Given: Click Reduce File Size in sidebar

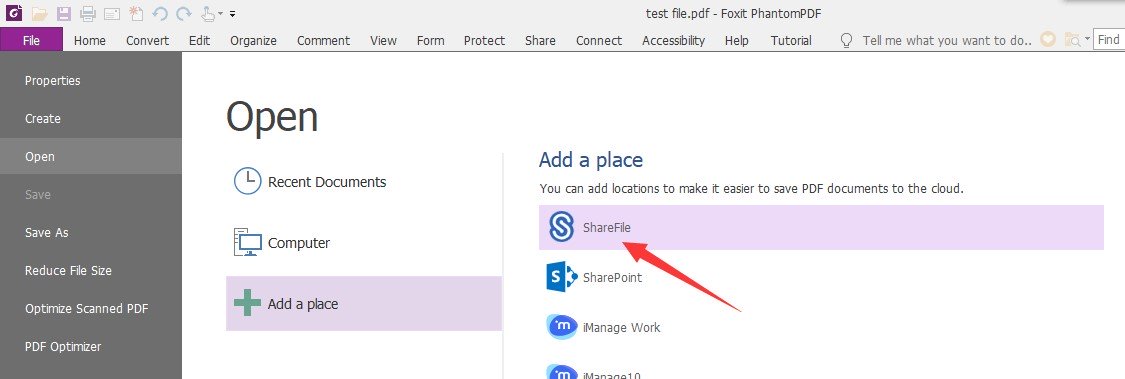Looking at the screenshot, I should pyautogui.click(x=68, y=271).
